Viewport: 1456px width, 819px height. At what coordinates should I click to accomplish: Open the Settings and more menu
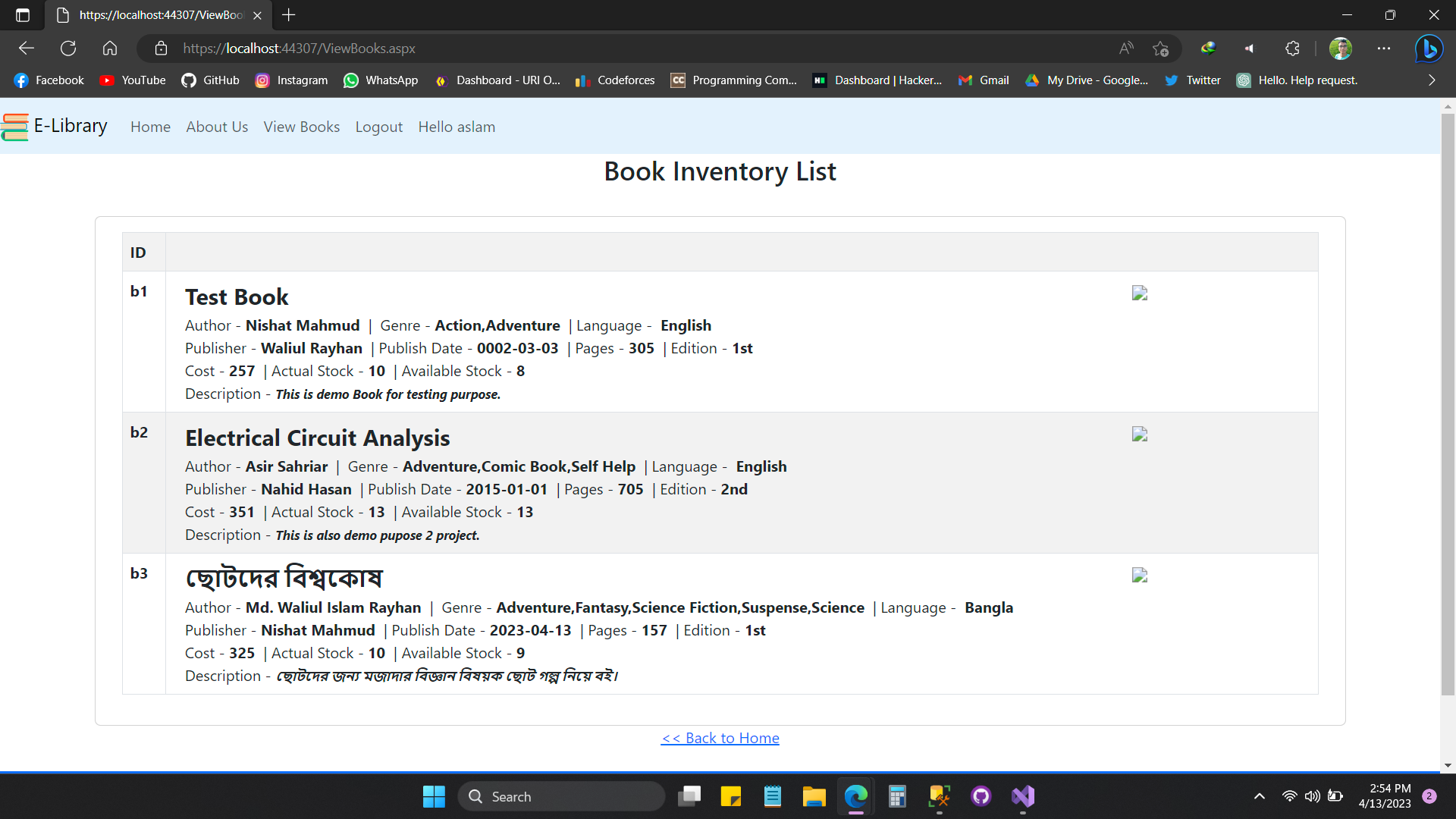pos(1384,48)
